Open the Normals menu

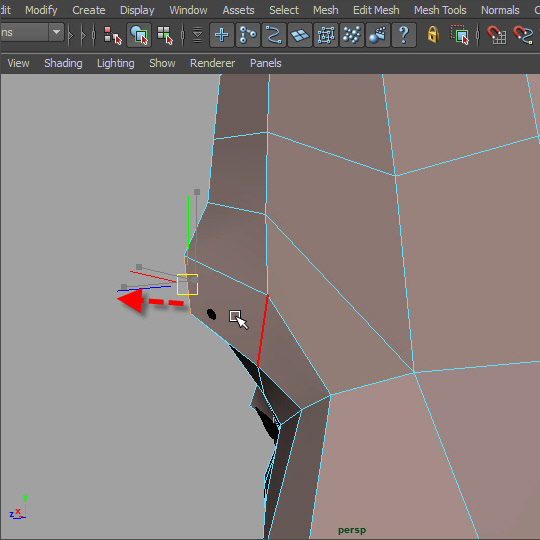(x=500, y=10)
